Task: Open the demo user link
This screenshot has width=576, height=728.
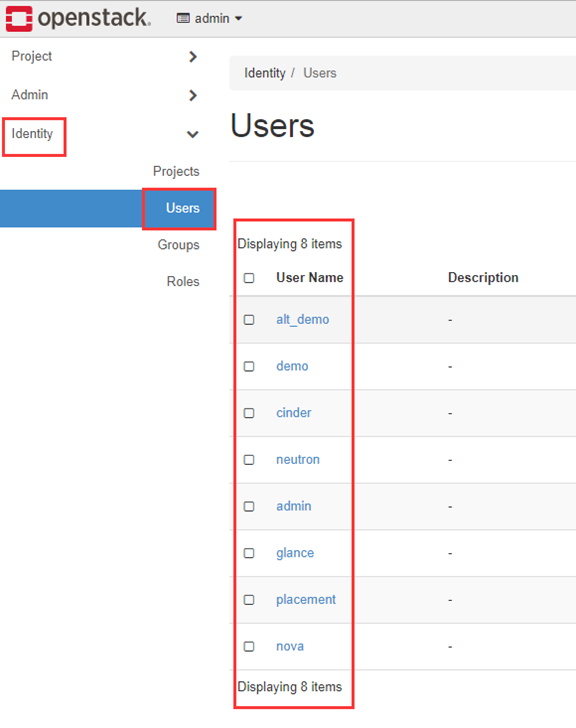Action: (x=292, y=366)
